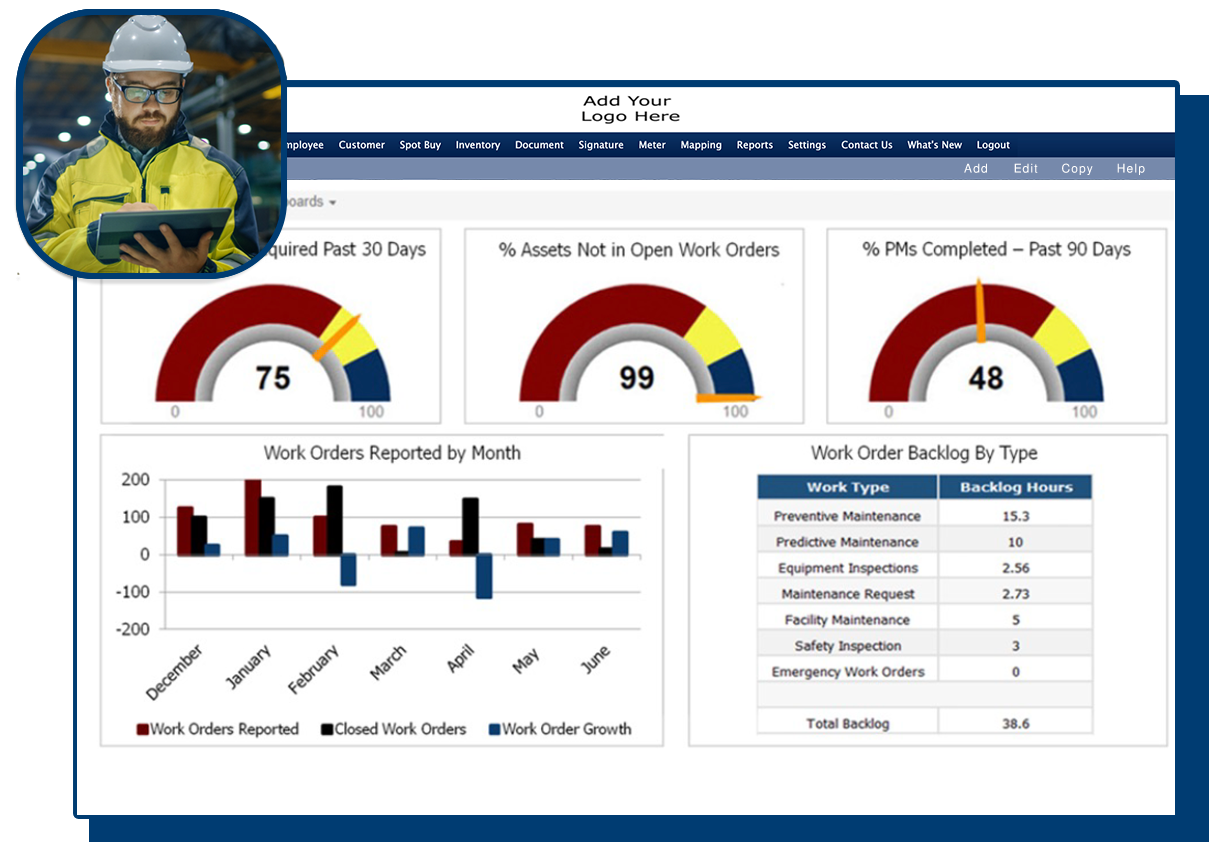
Task: Click the Total Backlog label
Action: tap(847, 723)
